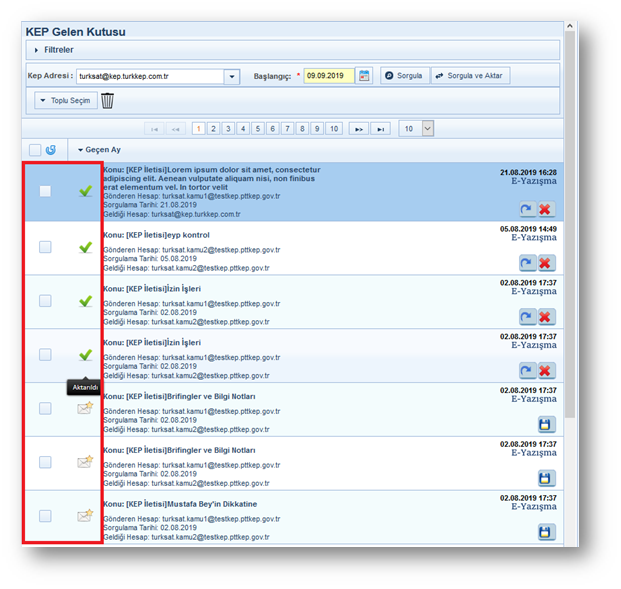The height and width of the screenshot is (589, 621).
Task: Click the trash bin delete icon
Action: (x=108, y=100)
